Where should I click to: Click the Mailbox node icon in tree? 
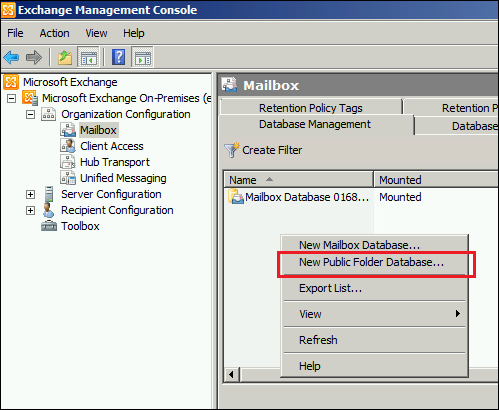[x=68, y=130]
